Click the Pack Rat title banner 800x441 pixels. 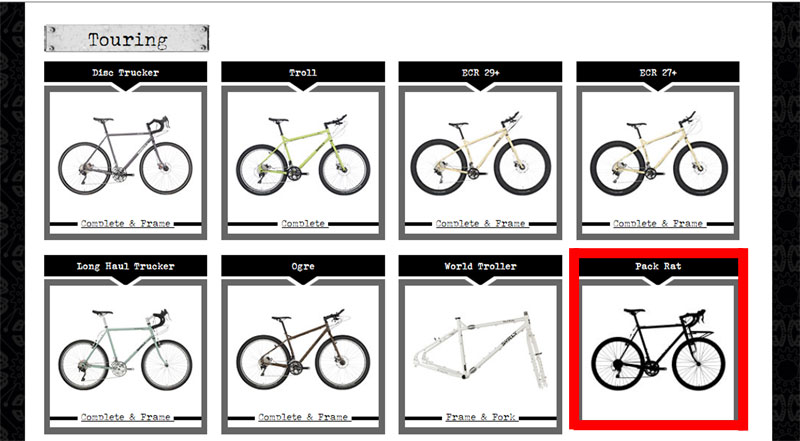[658, 266]
